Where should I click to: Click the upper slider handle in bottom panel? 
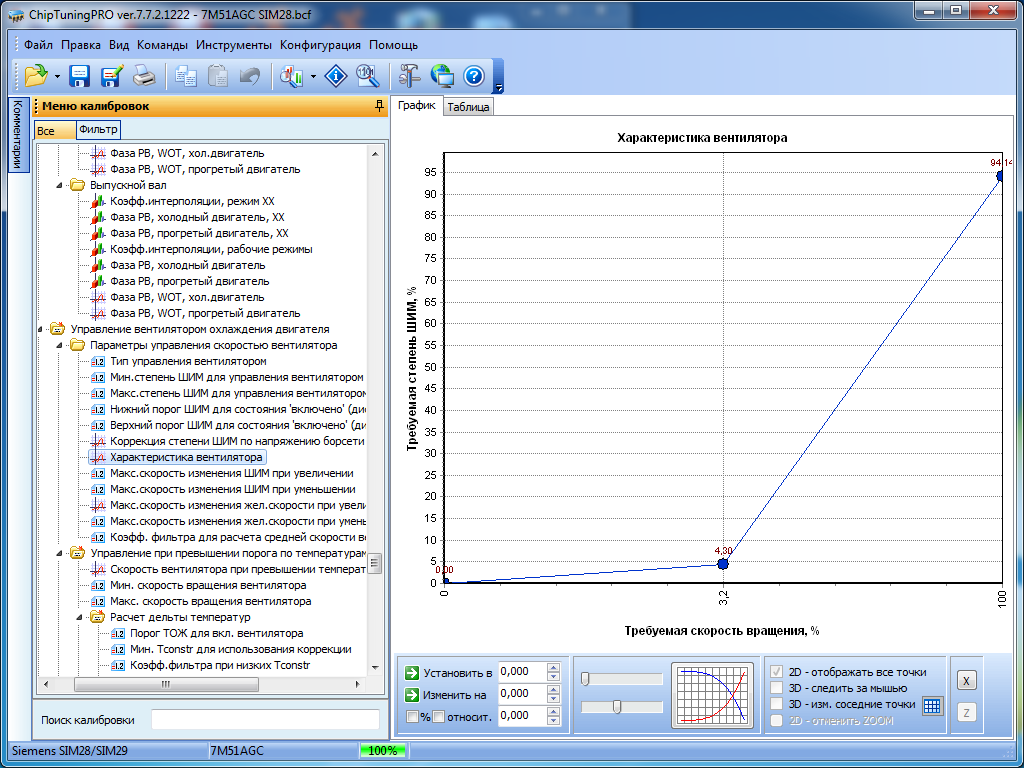[x=585, y=679]
